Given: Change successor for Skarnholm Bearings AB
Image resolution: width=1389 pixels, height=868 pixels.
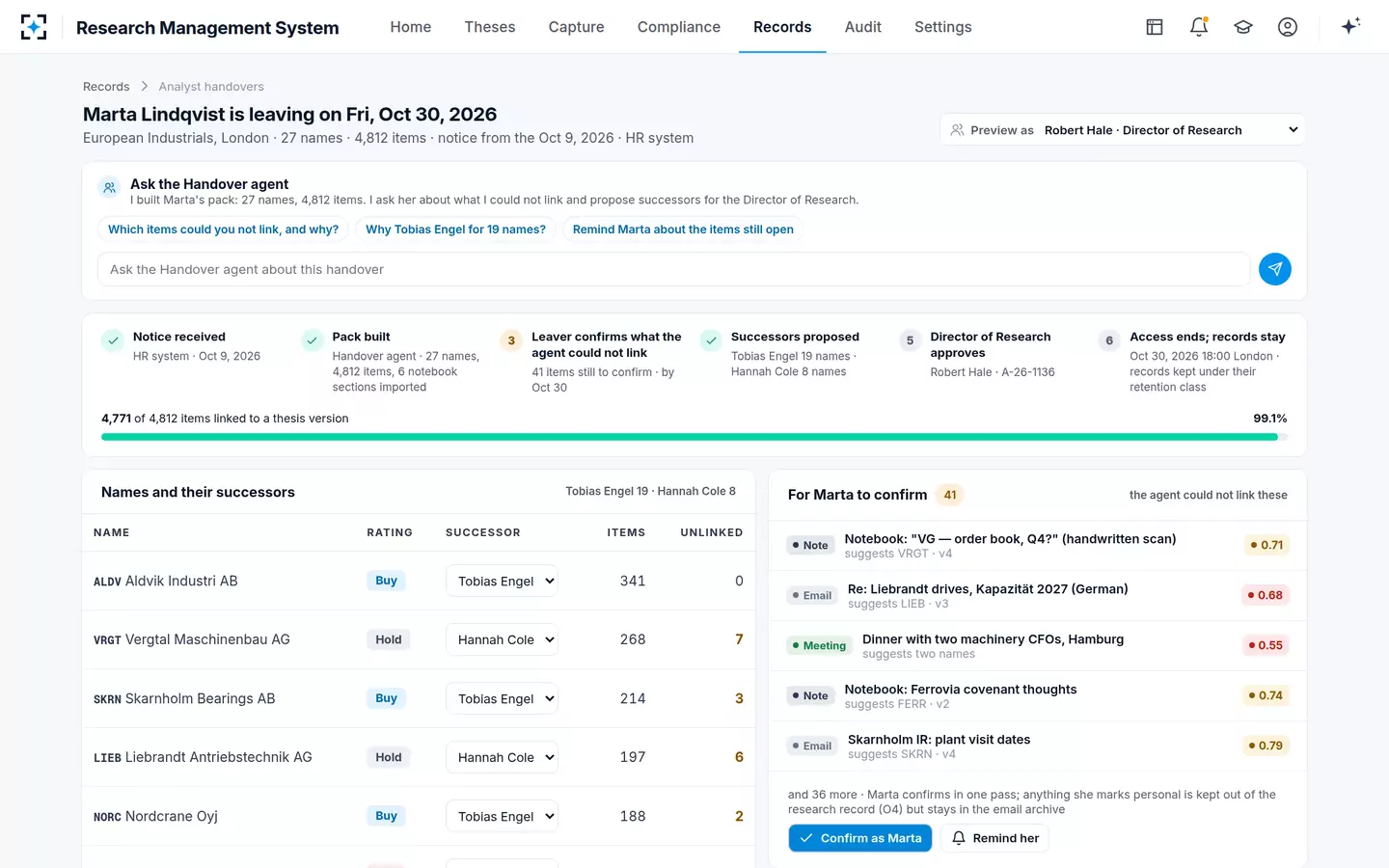Looking at the screenshot, I should pos(502,698).
